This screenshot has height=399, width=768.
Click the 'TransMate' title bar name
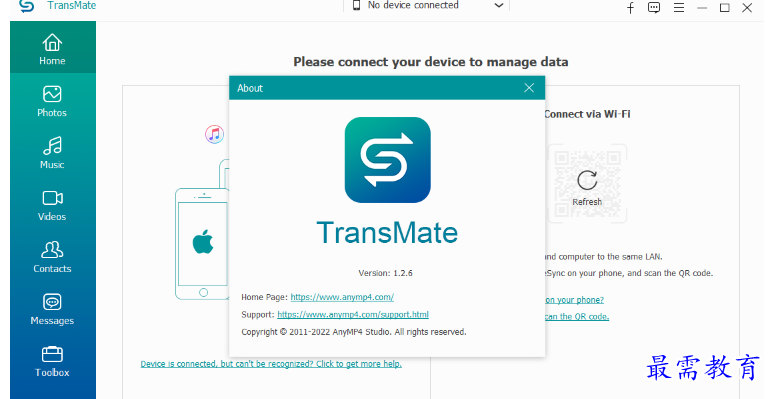tap(72, 5)
